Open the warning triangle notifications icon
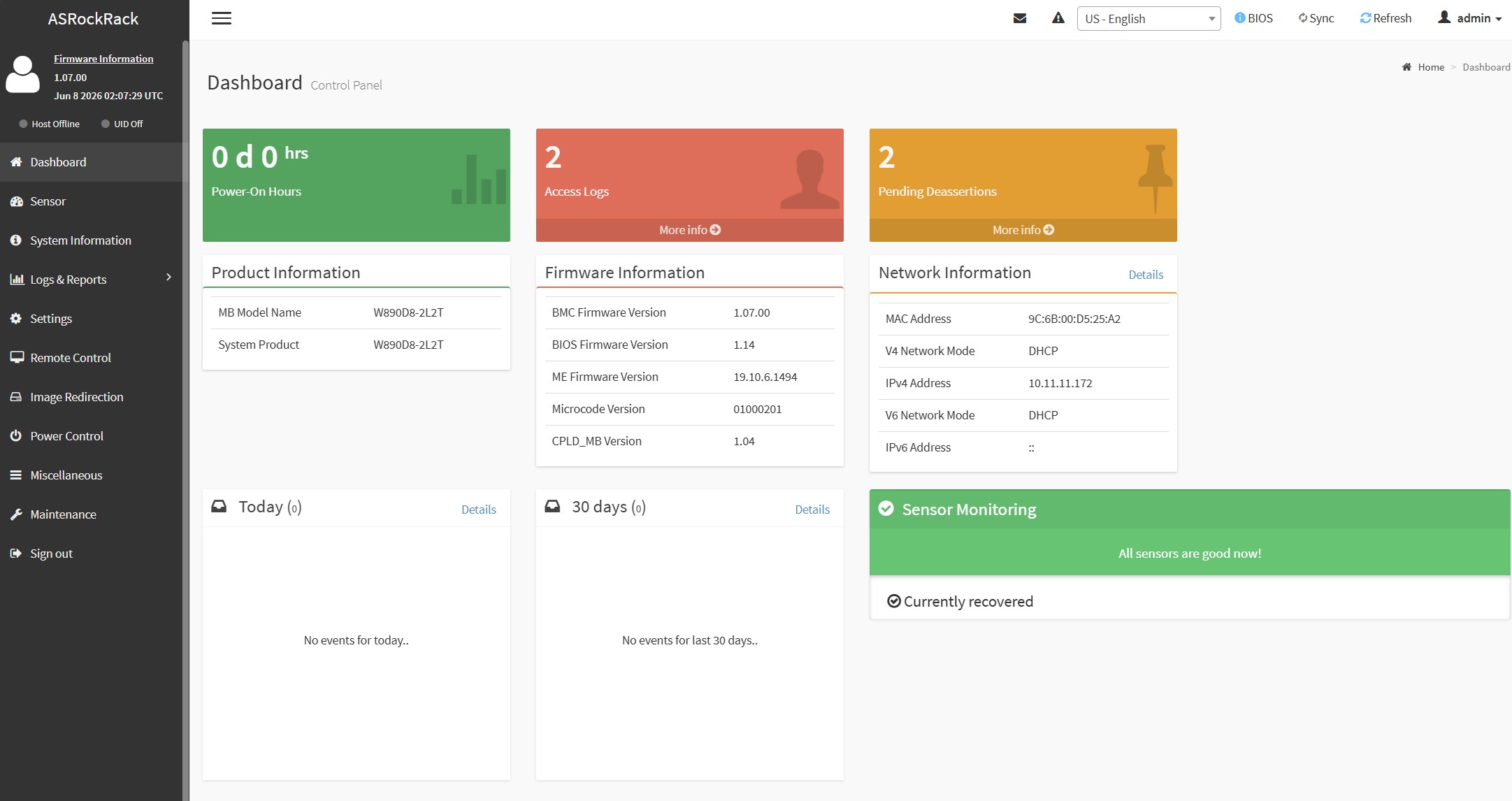This screenshot has height=801, width=1512. tap(1058, 18)
